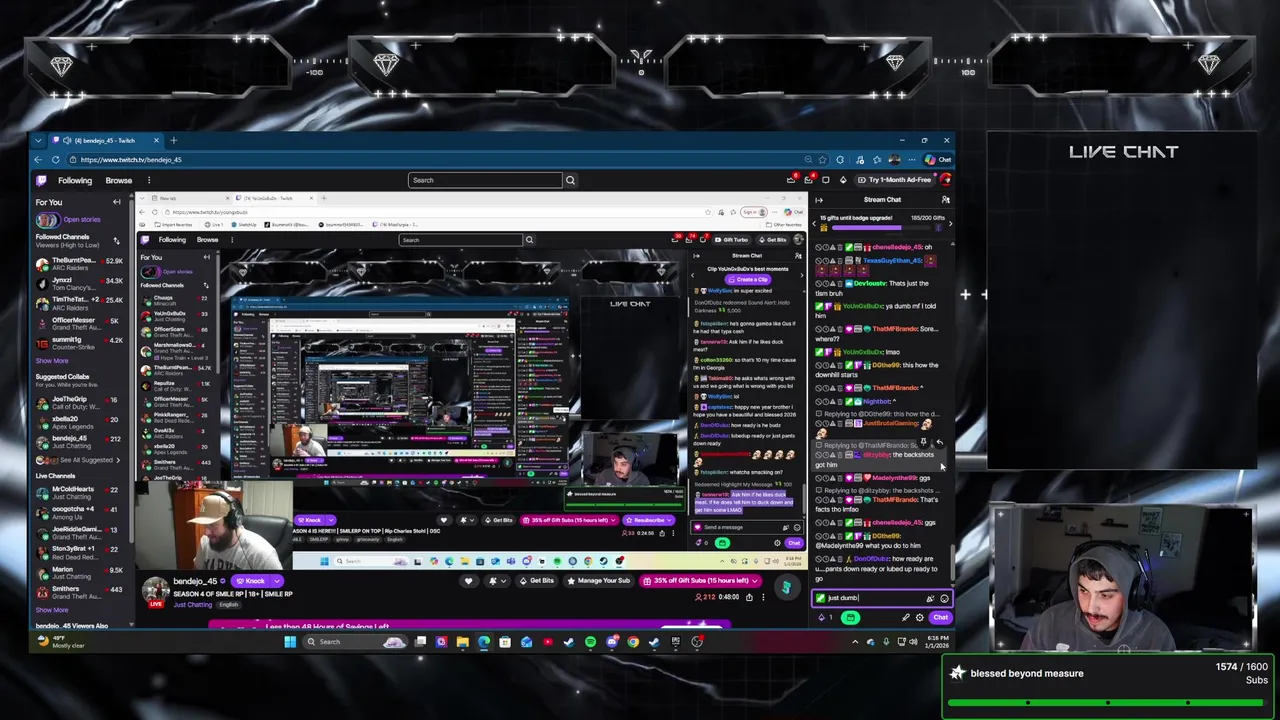The height and width of the screenshot is (720, 1280).
Task: Go to the next gift goal card
Action: click(x=949, y=224)
